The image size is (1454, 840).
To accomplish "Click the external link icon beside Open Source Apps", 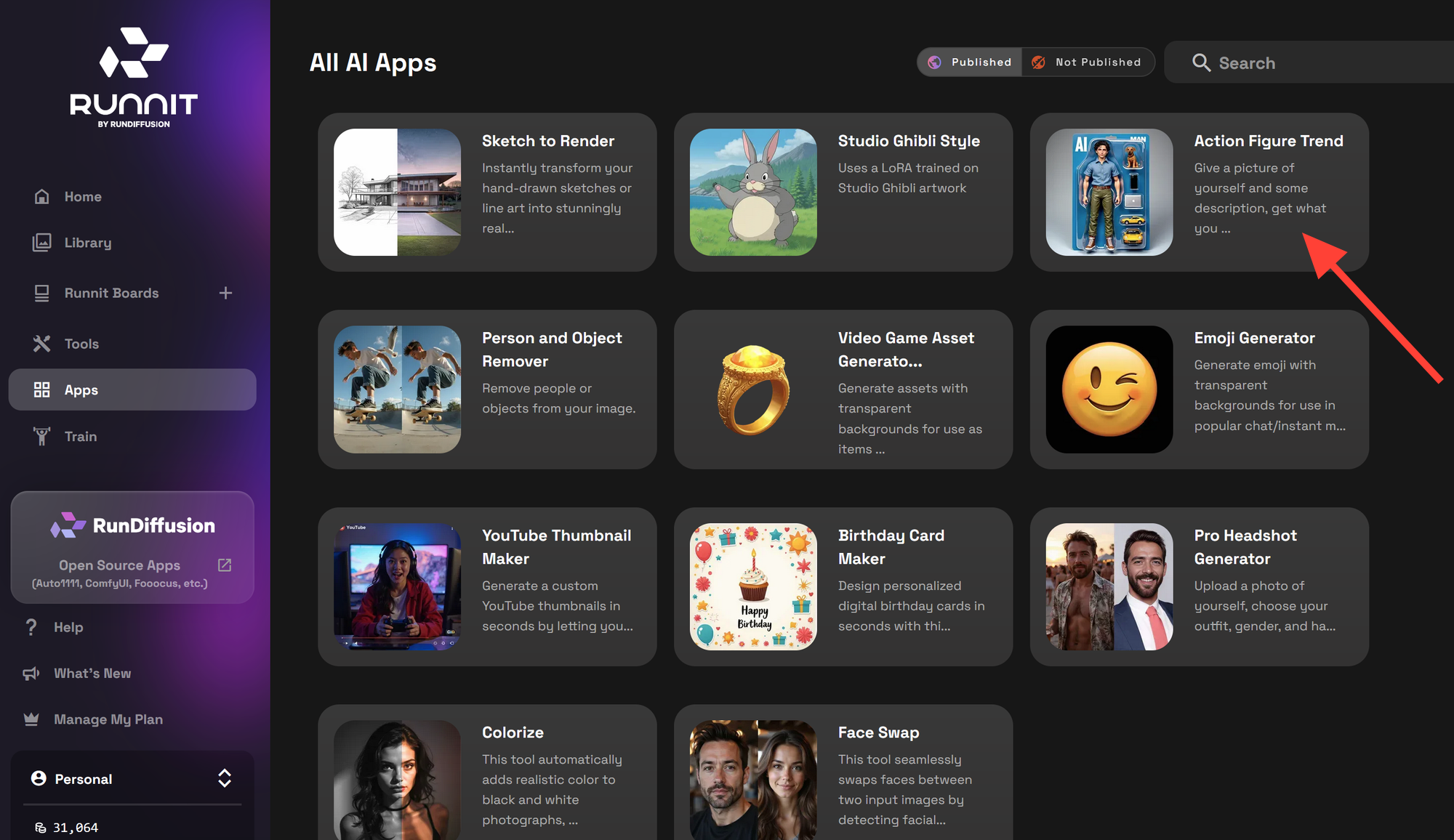I will (225, 565).
